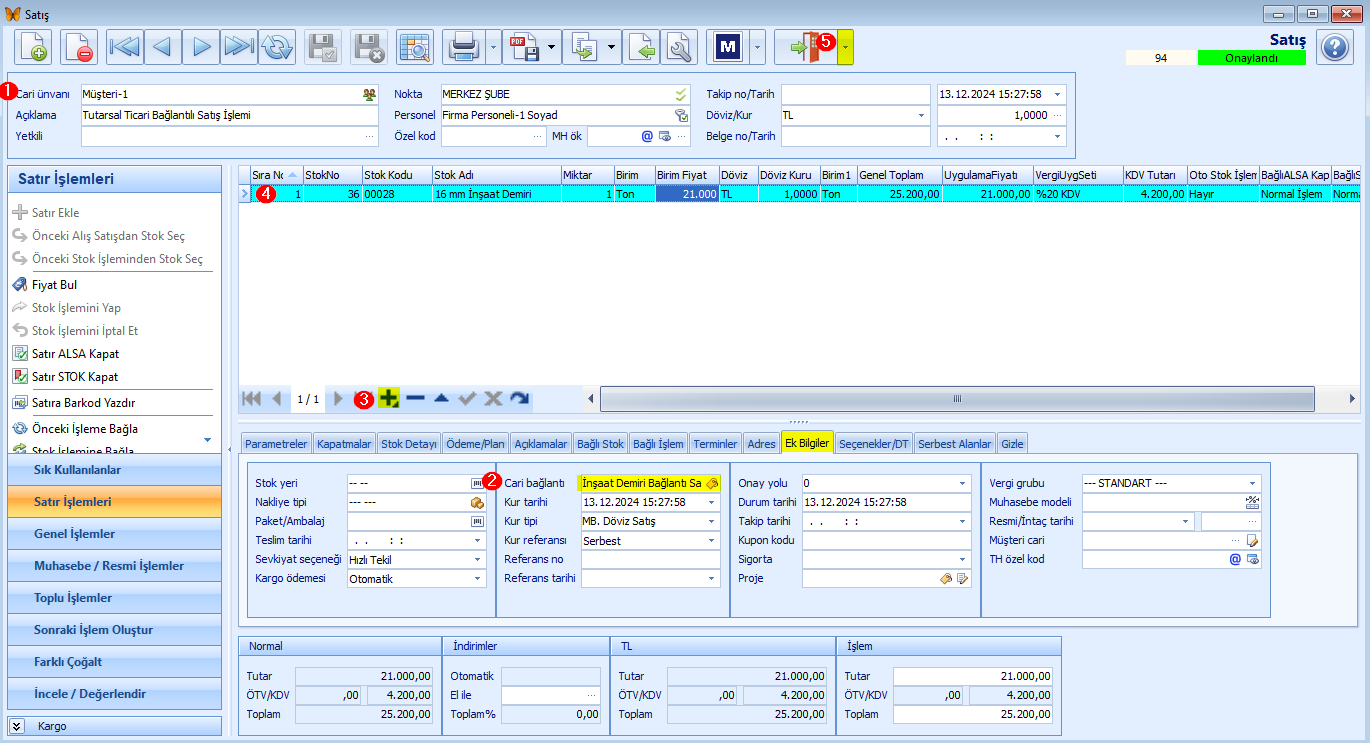Click Satıra Barkod Yazdır action
1370x743 pixels.
tap(83, 403)
